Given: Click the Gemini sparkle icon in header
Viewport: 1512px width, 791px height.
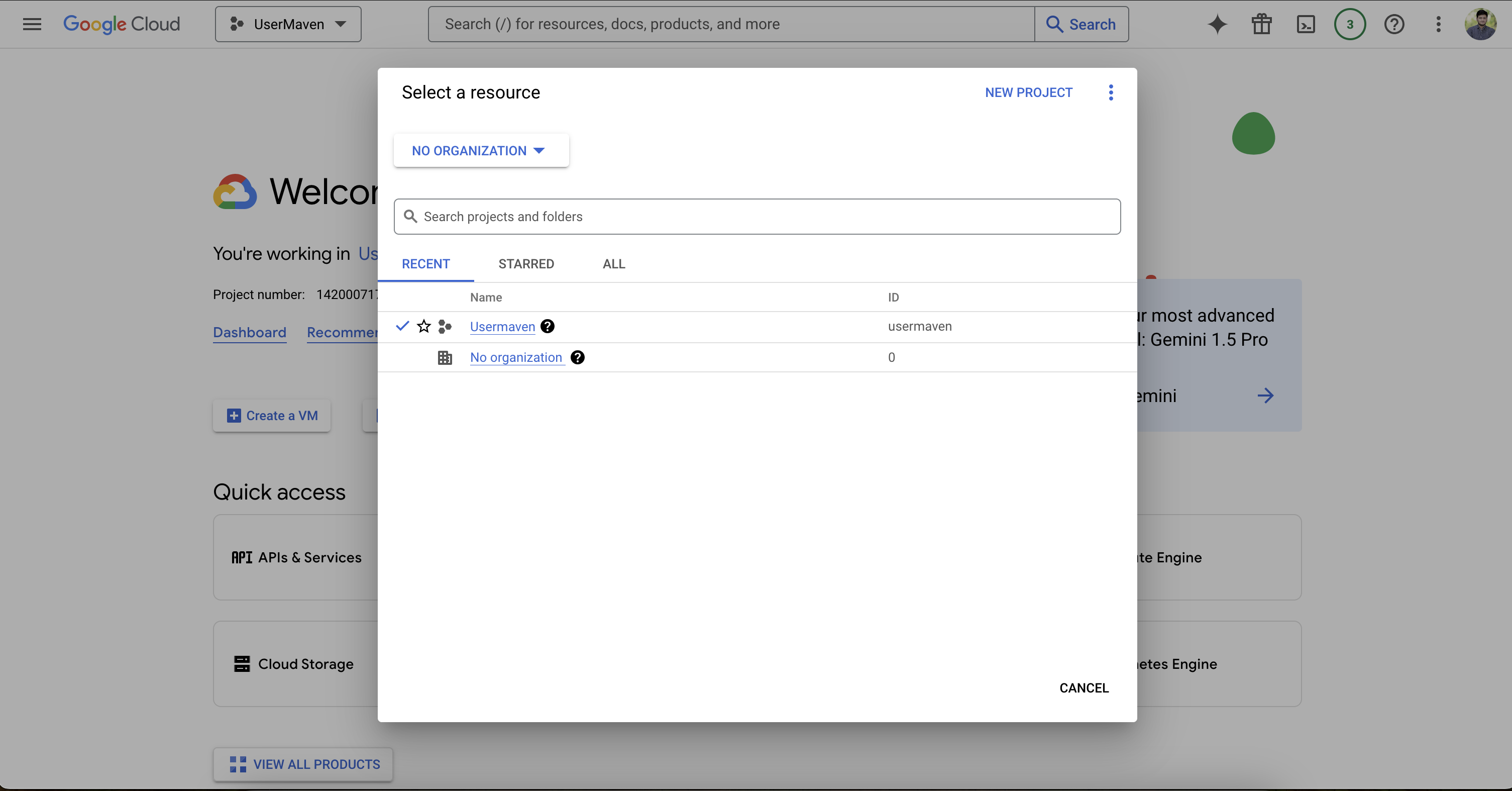Looking at the screenshot, I should (1217, 24).
